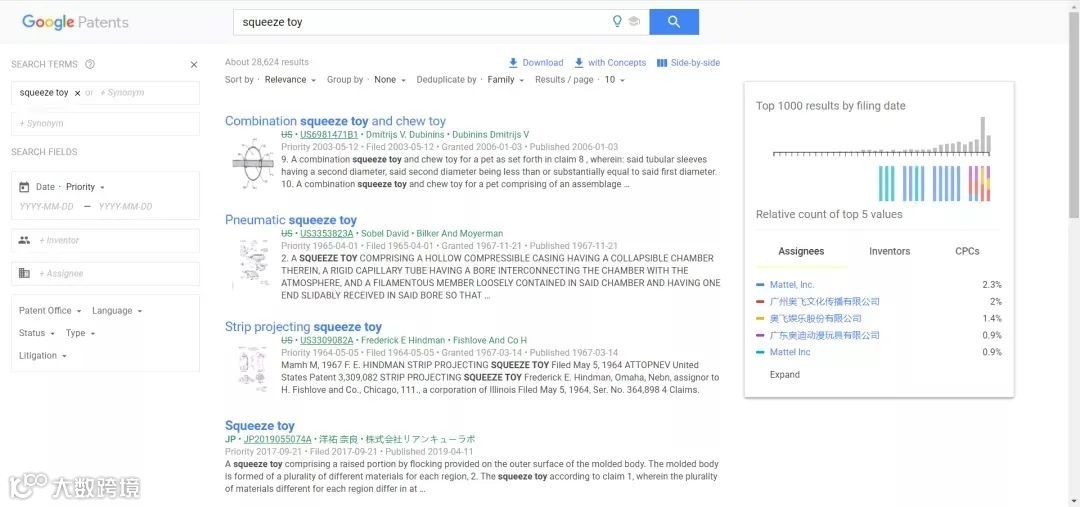Click the 'About 28,624 results' text
This screenshot has height=507, width=1080.
click(x=267, y=62)
